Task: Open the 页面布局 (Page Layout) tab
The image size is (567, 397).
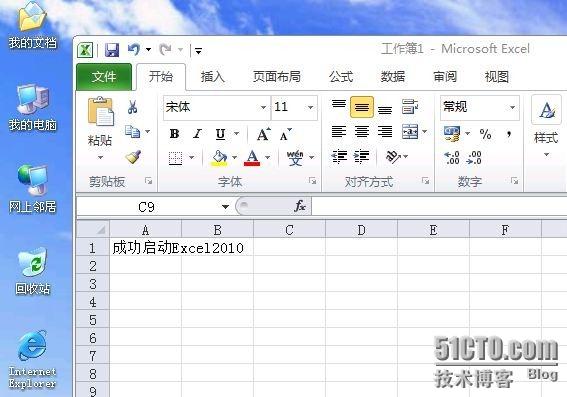Action: click(x=277, y=77)
